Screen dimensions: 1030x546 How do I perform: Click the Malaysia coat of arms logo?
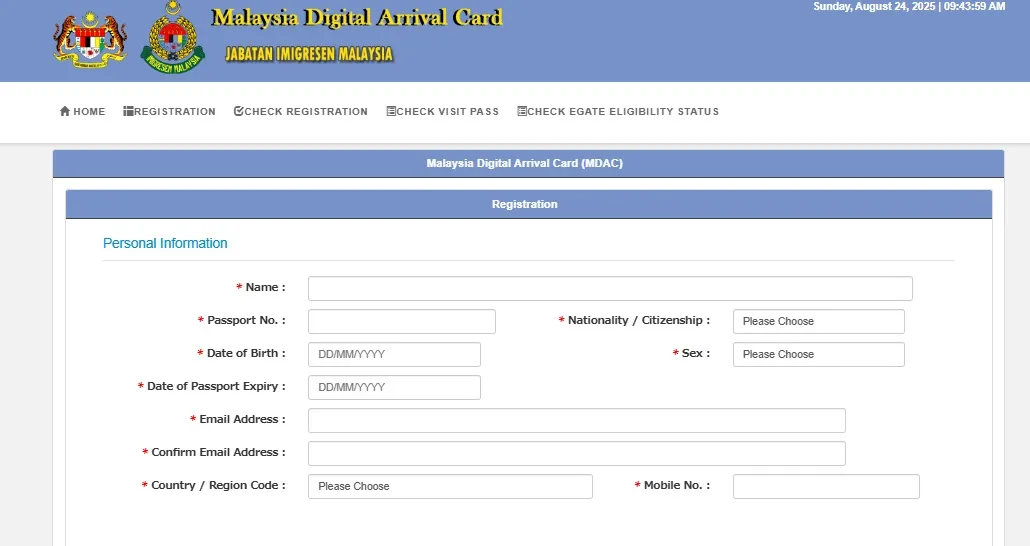coord(90,40)
